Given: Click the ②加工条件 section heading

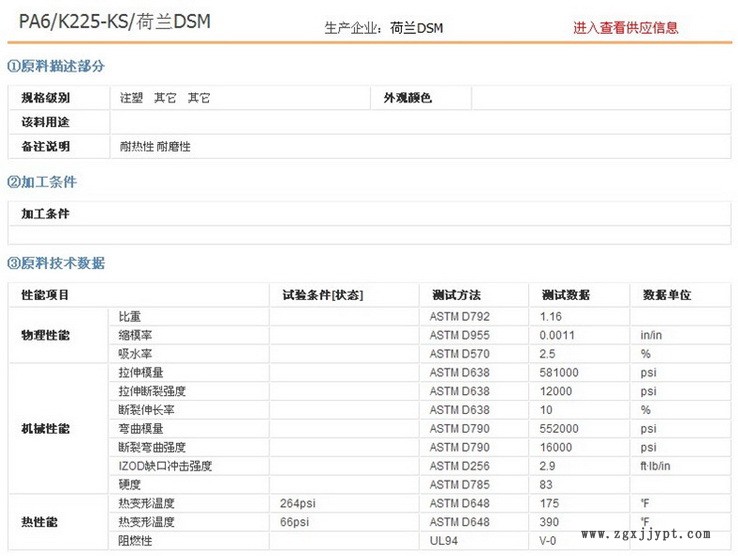Looking at the screenshot, I should coord(41,182).
